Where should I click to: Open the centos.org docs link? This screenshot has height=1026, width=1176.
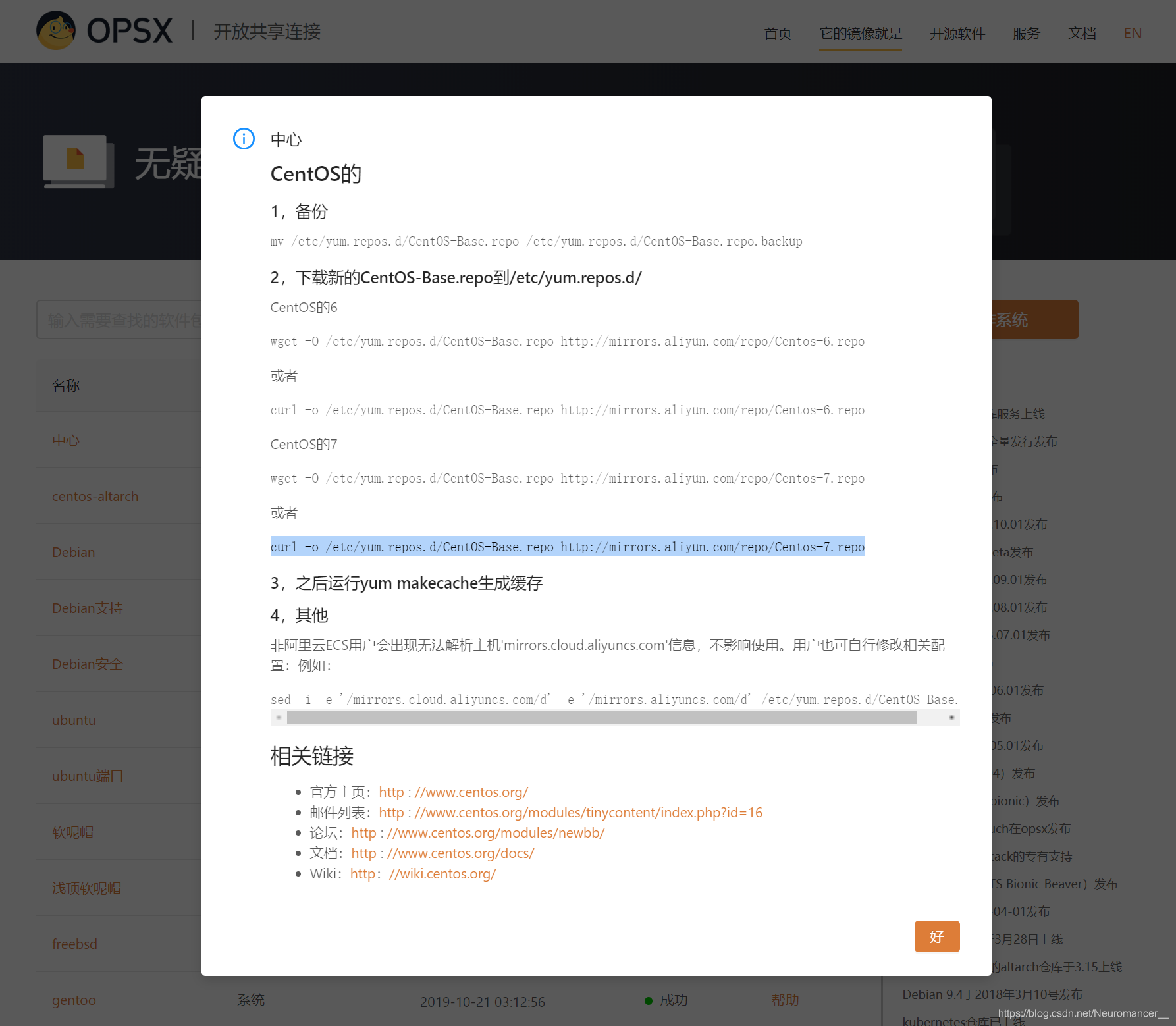[442, 853]
